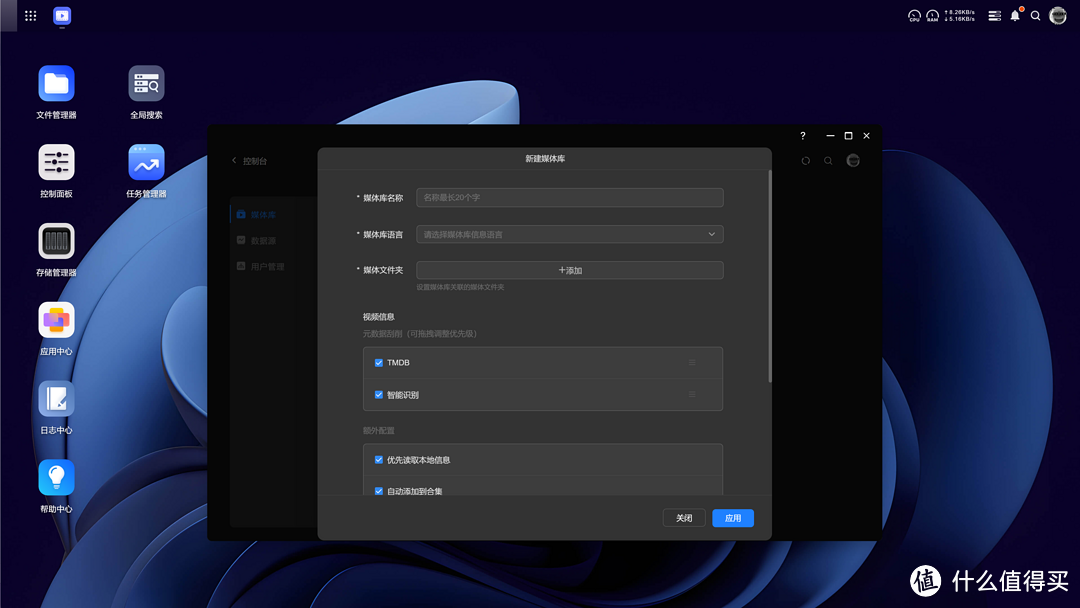
Task: Go back using the 控制台 chevron
Action: click(235, 161)
